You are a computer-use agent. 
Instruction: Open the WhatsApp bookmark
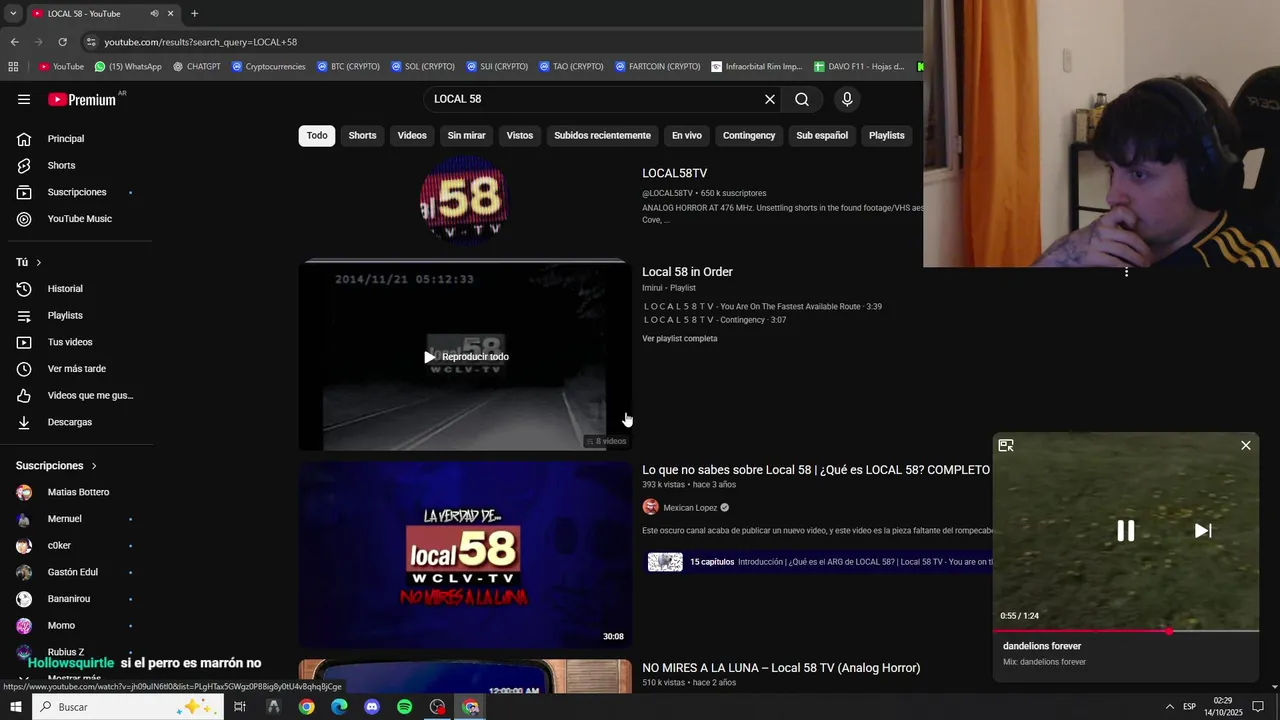point(128,67)
